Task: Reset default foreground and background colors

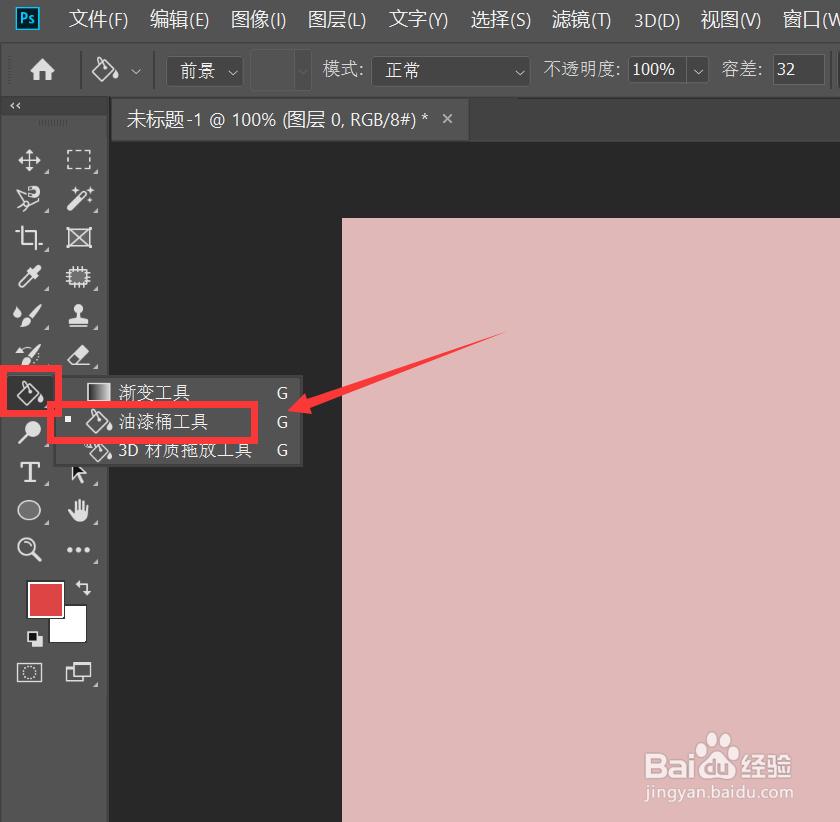Action: (35, 639)
